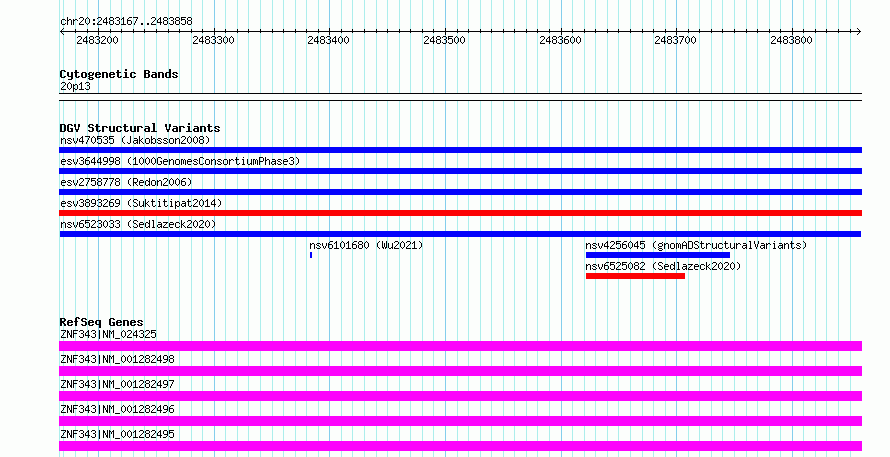Image resolution: width=890 pixels, height=457 pixels.
Task: Click the blue bar of esv3644998
Action: [x=460, y=171]
